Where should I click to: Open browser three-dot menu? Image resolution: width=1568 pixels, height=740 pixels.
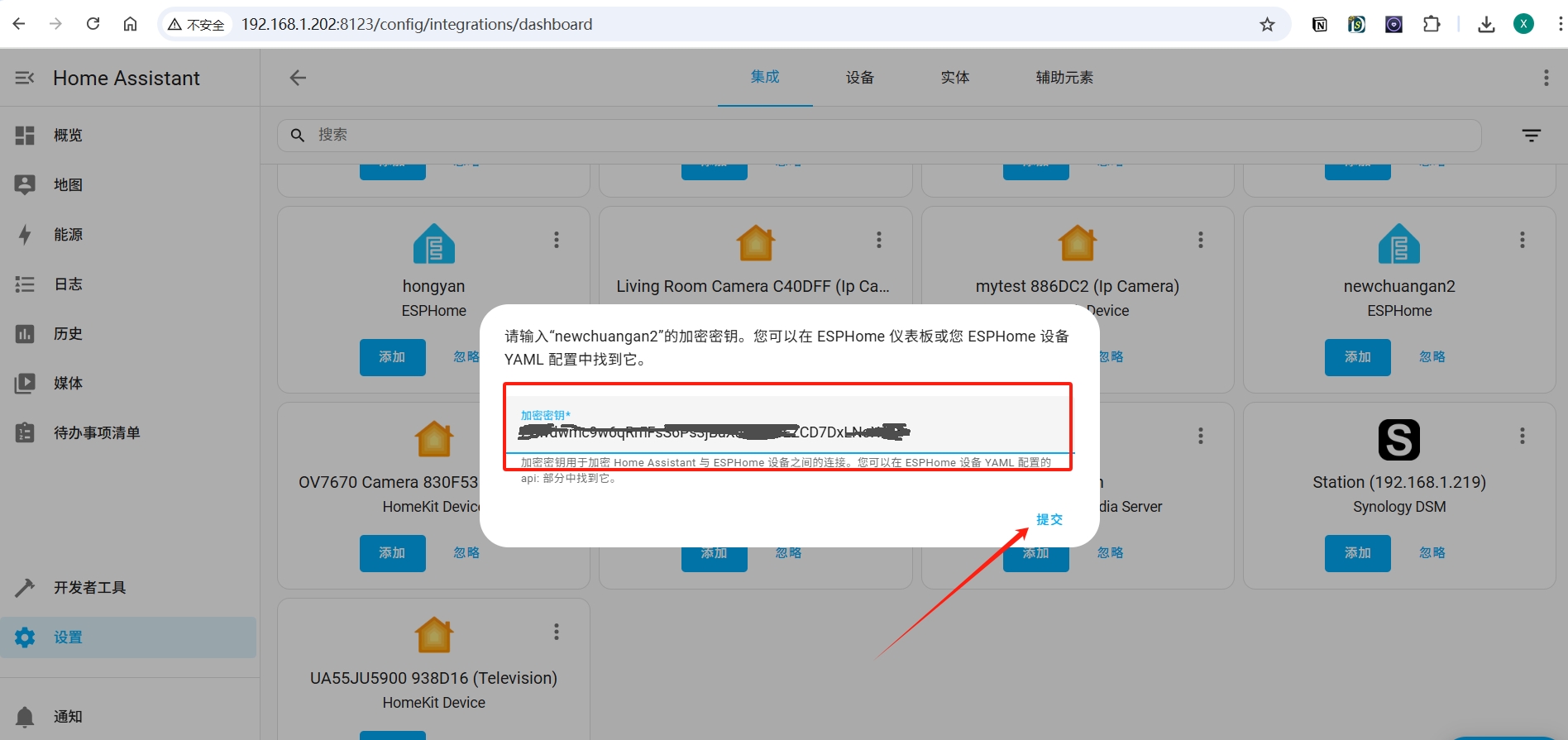pyautogui.click(x=1560, y=24)
